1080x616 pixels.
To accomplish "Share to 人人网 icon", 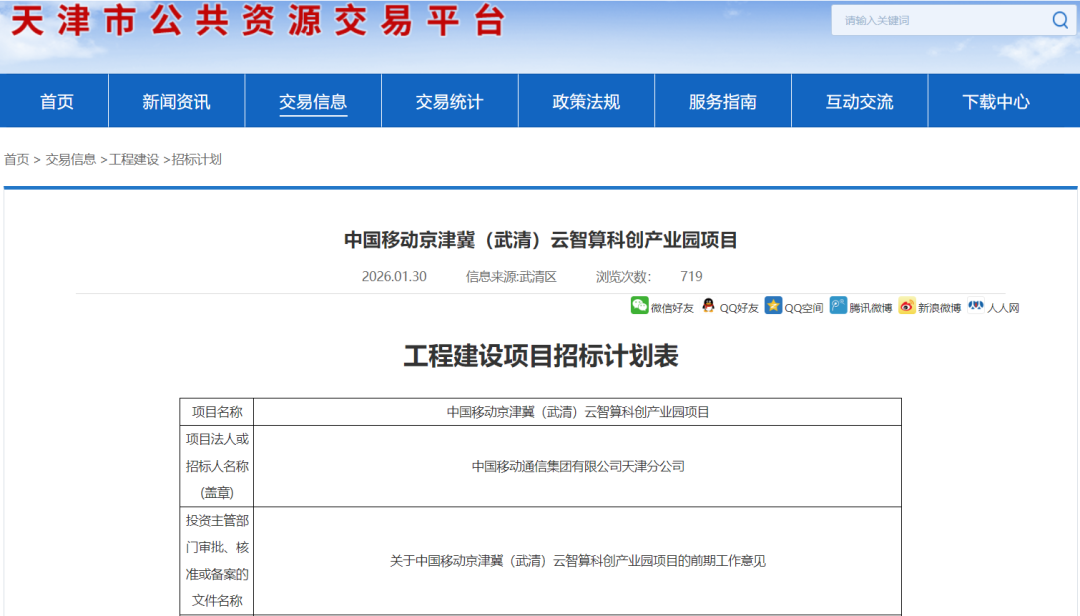I will click(x=976, y=306).
